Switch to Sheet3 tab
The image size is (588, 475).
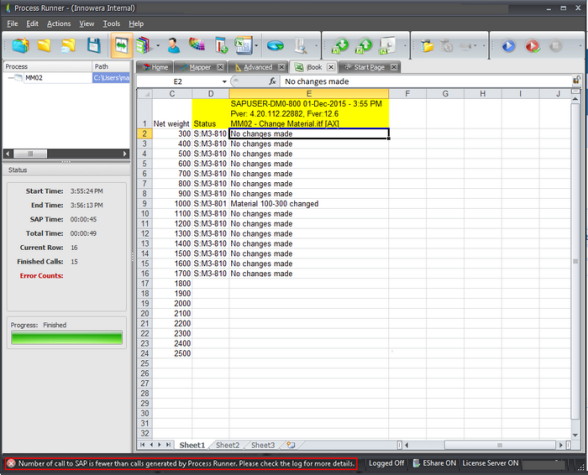tap(263, 445)
